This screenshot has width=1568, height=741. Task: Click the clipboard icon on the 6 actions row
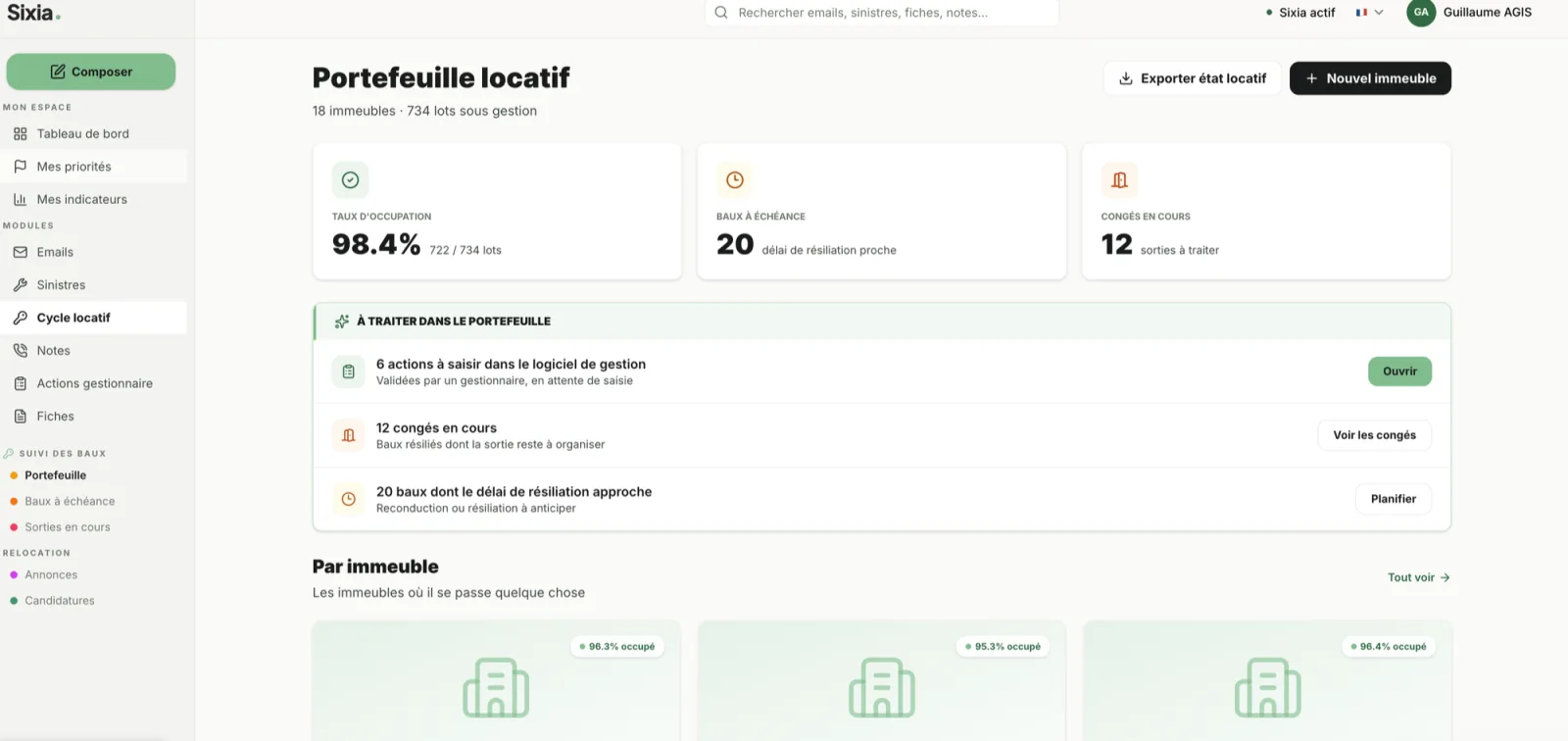(x=348, y=371)
